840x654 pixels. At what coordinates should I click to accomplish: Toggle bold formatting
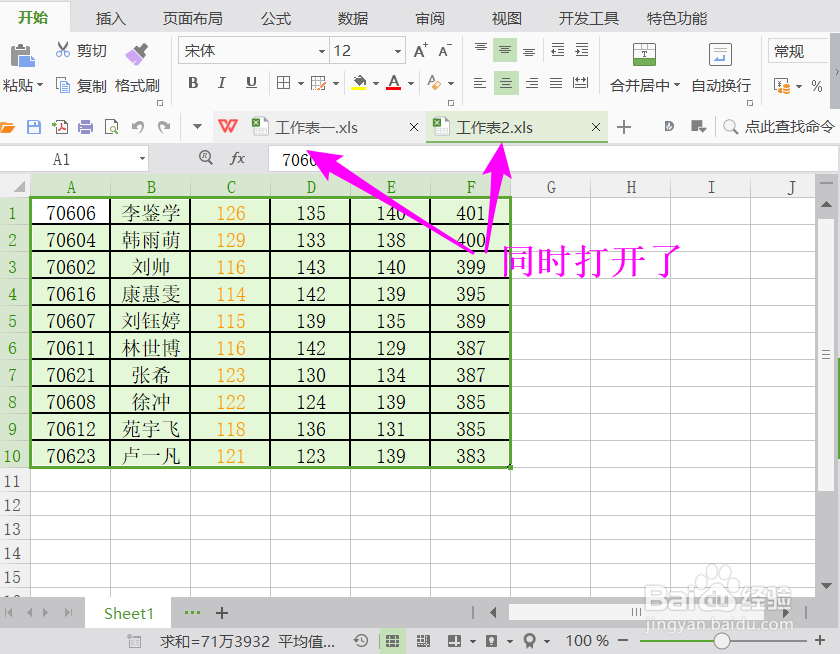coord(192,85)
